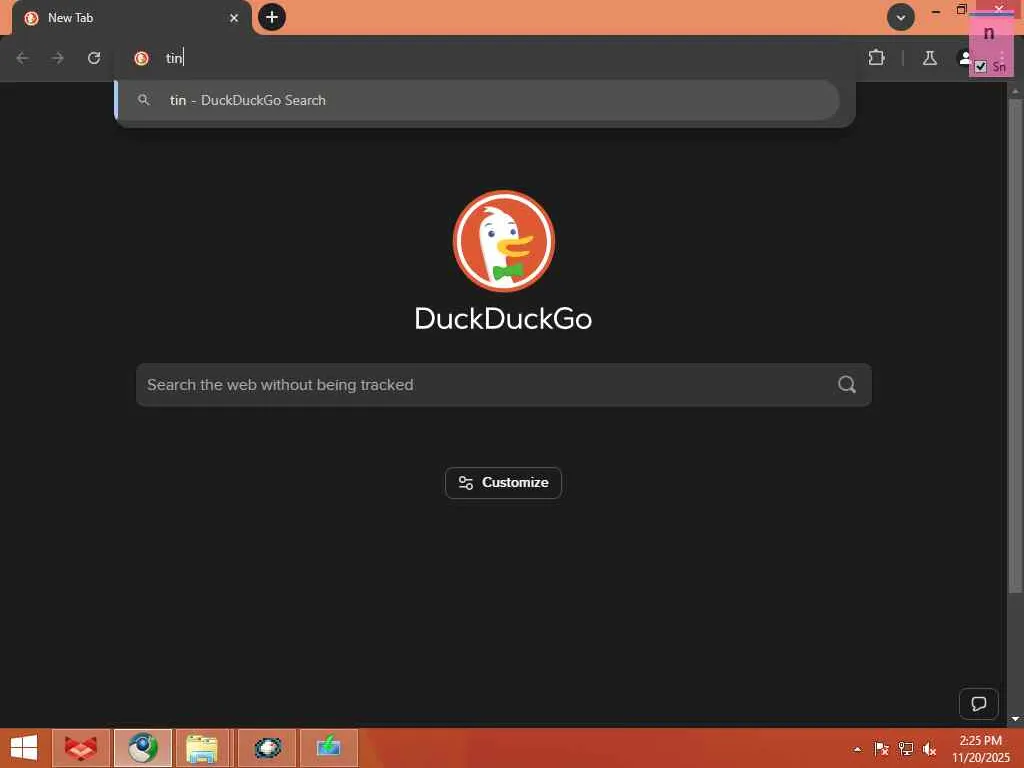Screen dimensions: 1024x768
Task: Click the magnifier search button in search box
Action: [847, 385]
